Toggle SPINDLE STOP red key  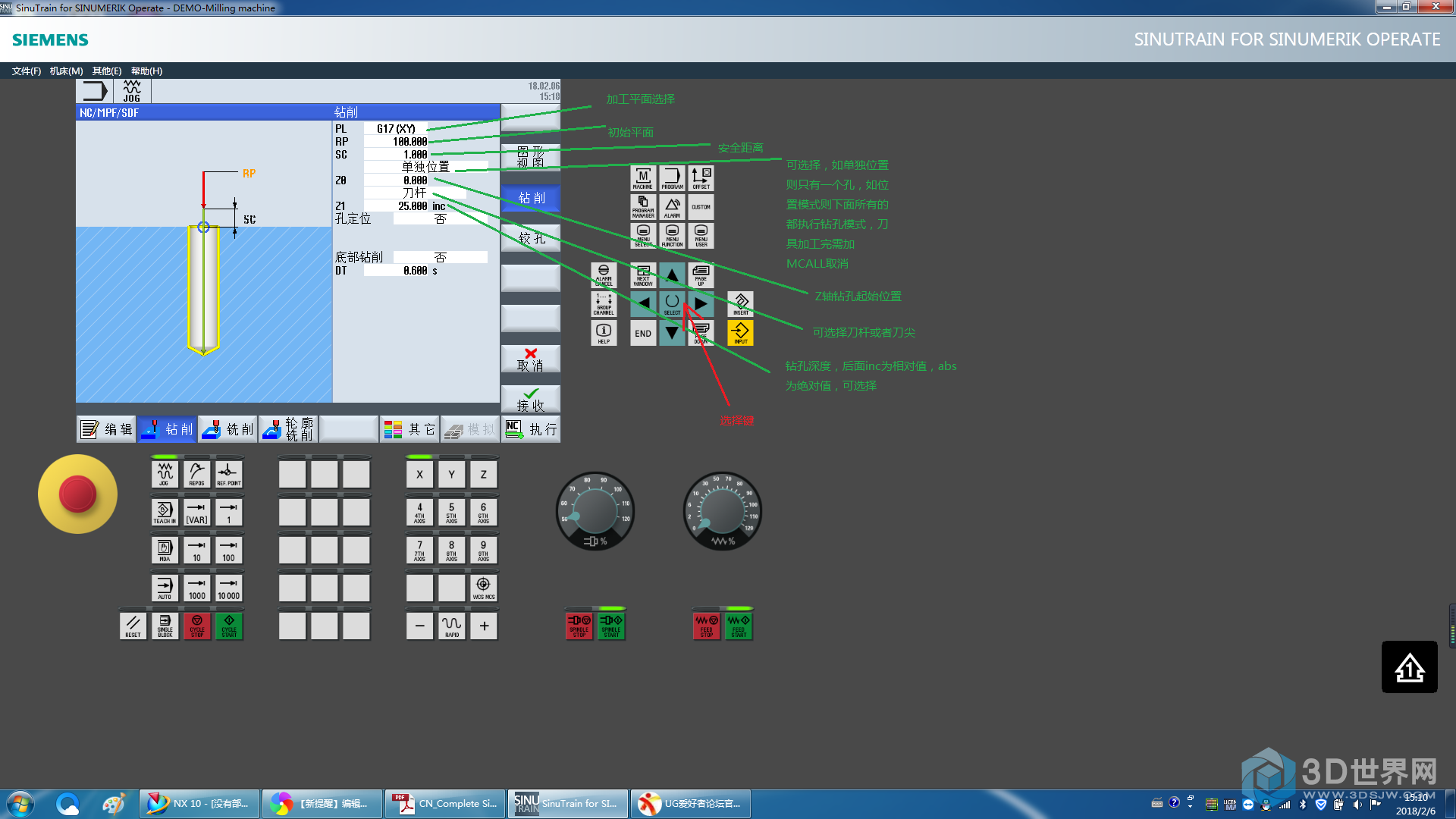click(579, 626)
